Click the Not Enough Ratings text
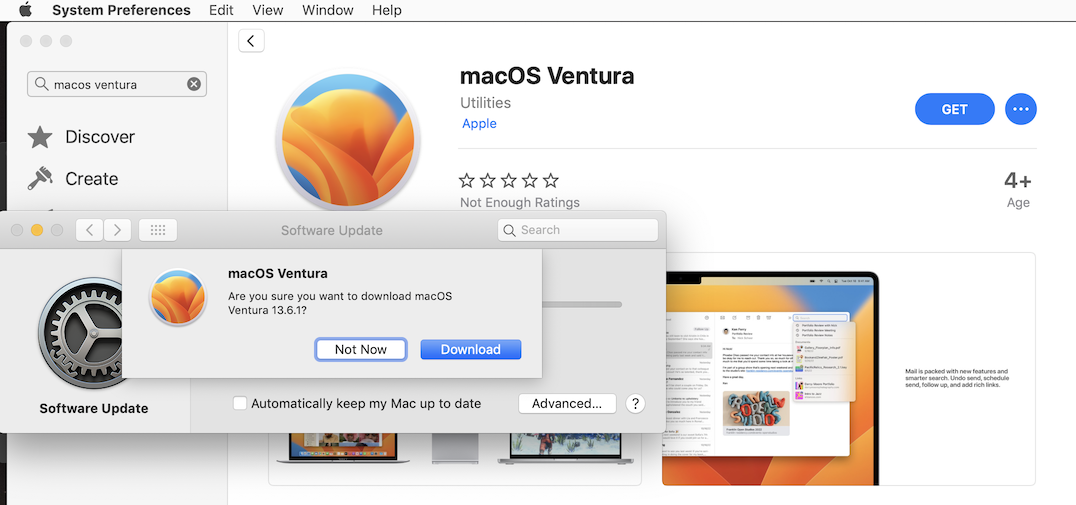Screen dimensions: 1076x505 [x=519, y=202]
